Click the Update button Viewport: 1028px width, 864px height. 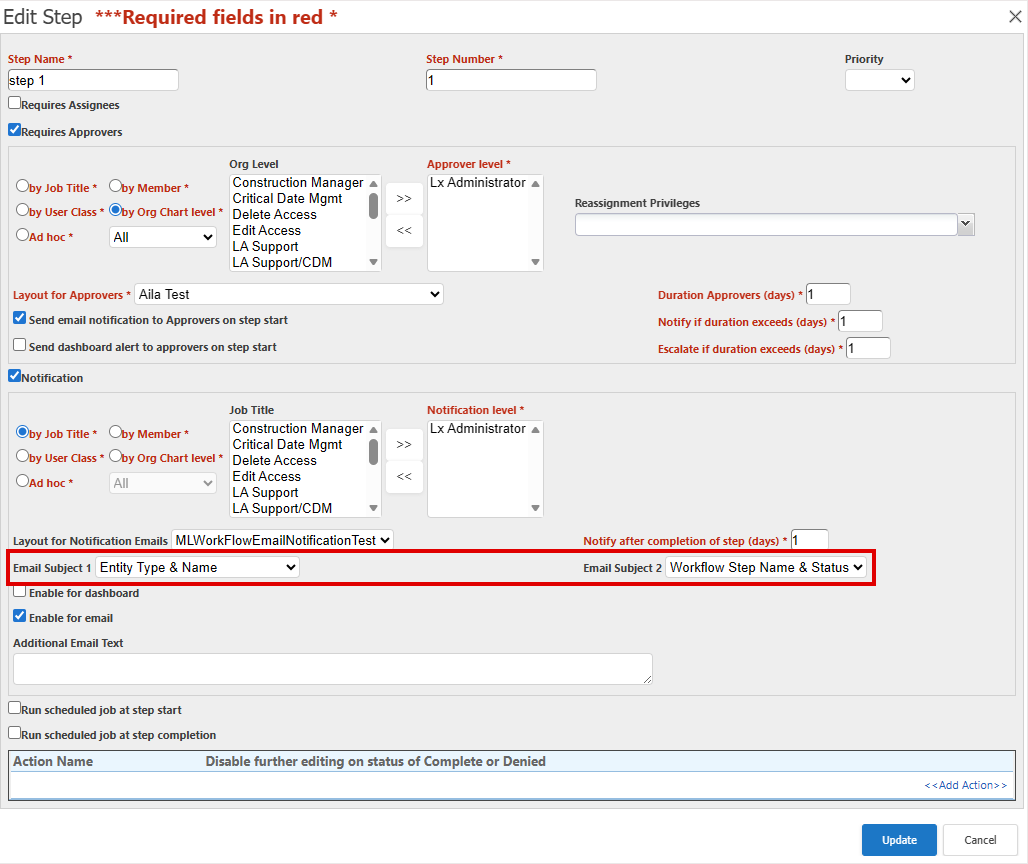[898, 840]
